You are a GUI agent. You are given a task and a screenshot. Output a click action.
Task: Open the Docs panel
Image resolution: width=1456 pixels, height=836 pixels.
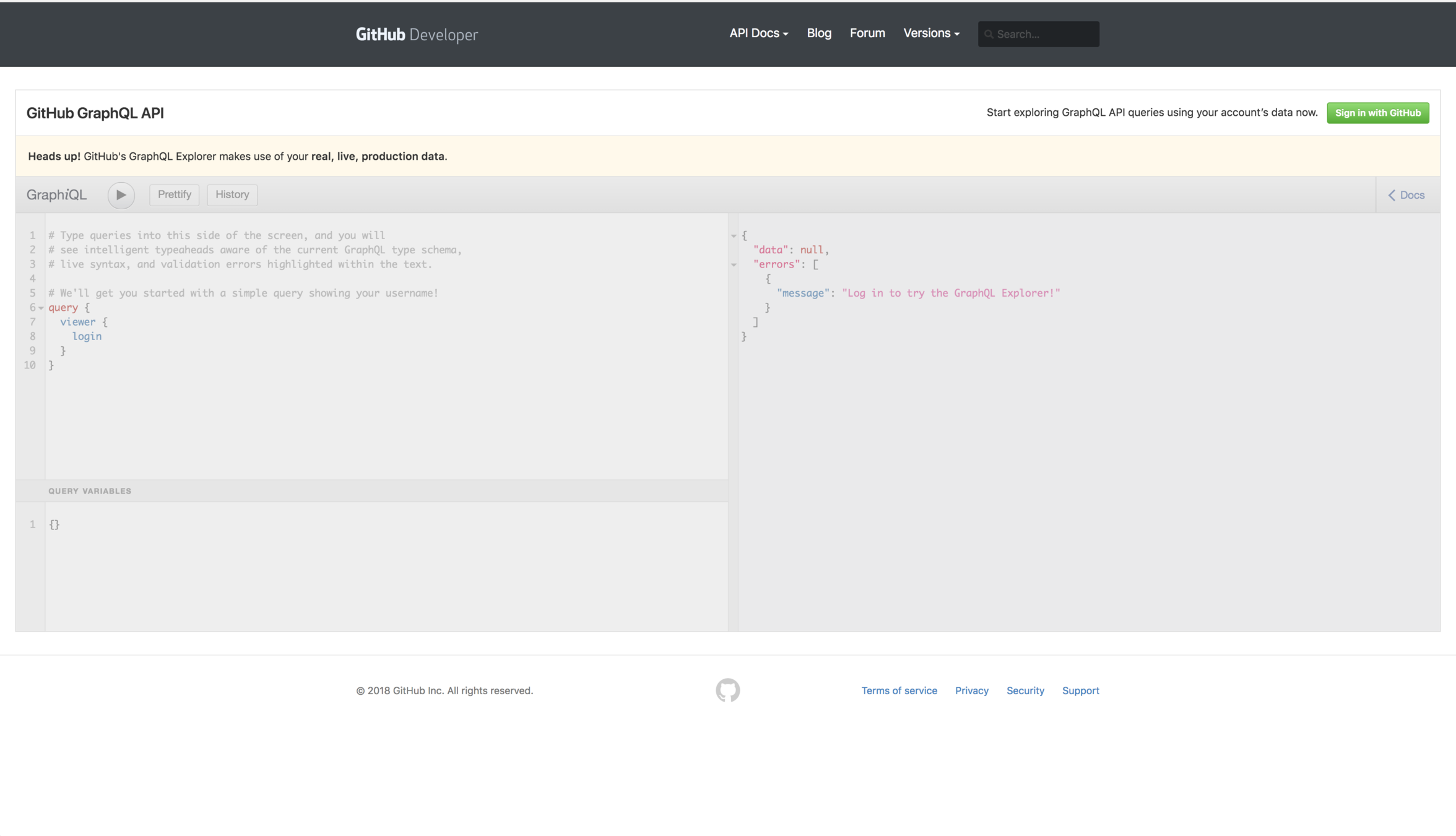pos(1406,195)
